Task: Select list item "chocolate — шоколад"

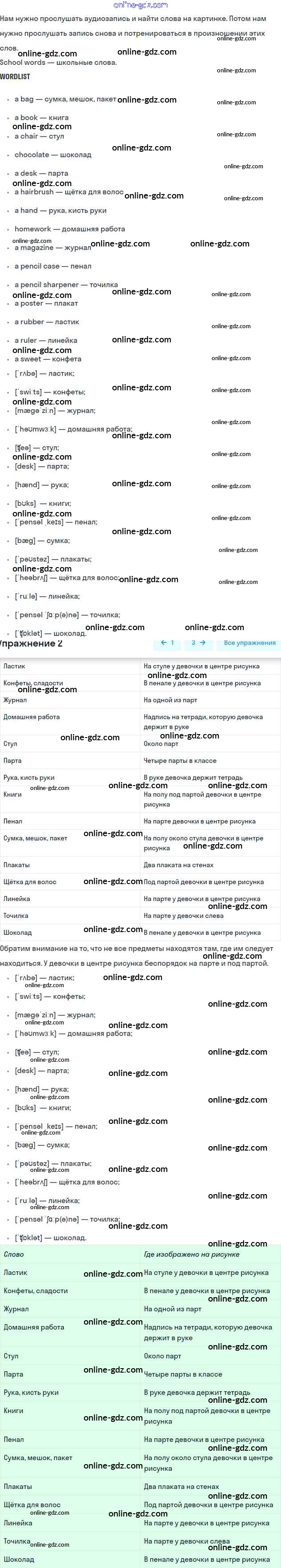Action: [53, 155]
